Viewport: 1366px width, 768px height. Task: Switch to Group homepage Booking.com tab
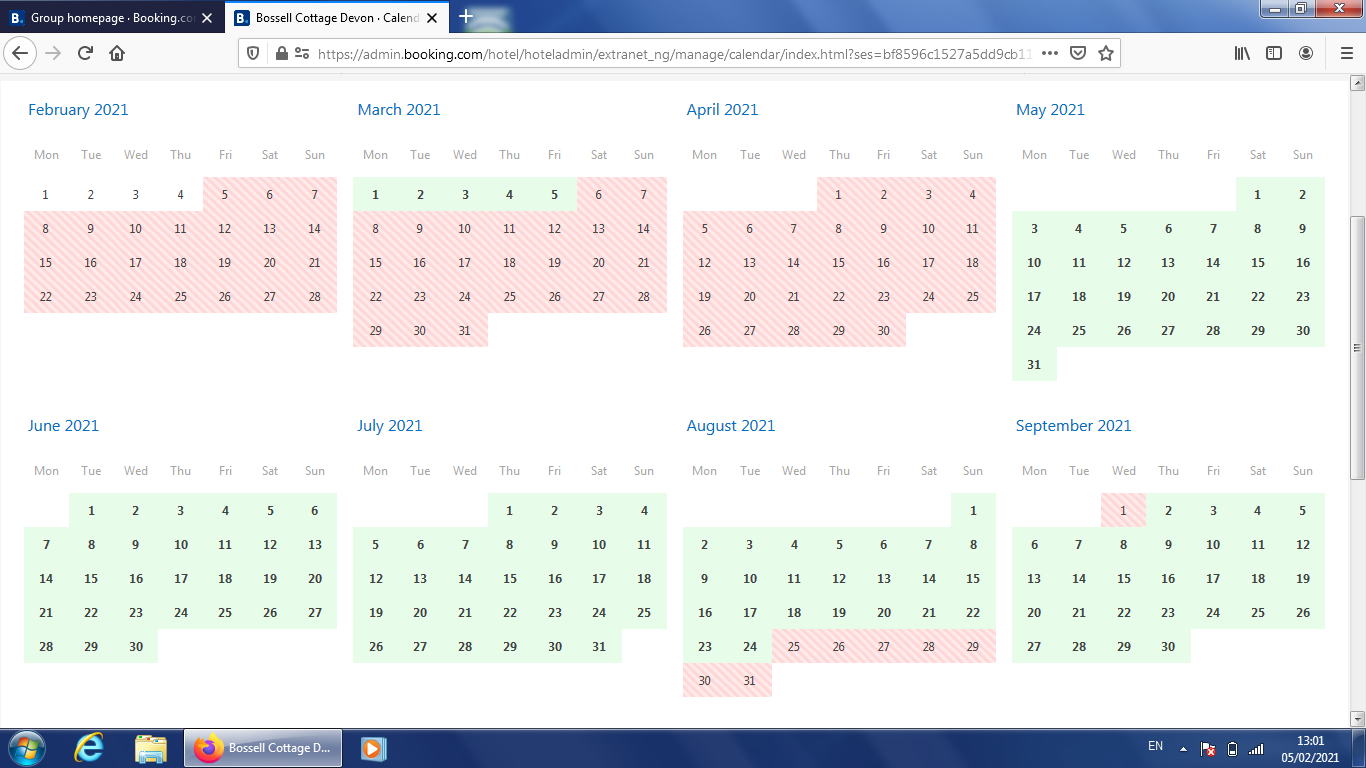[x=112, y=18]
